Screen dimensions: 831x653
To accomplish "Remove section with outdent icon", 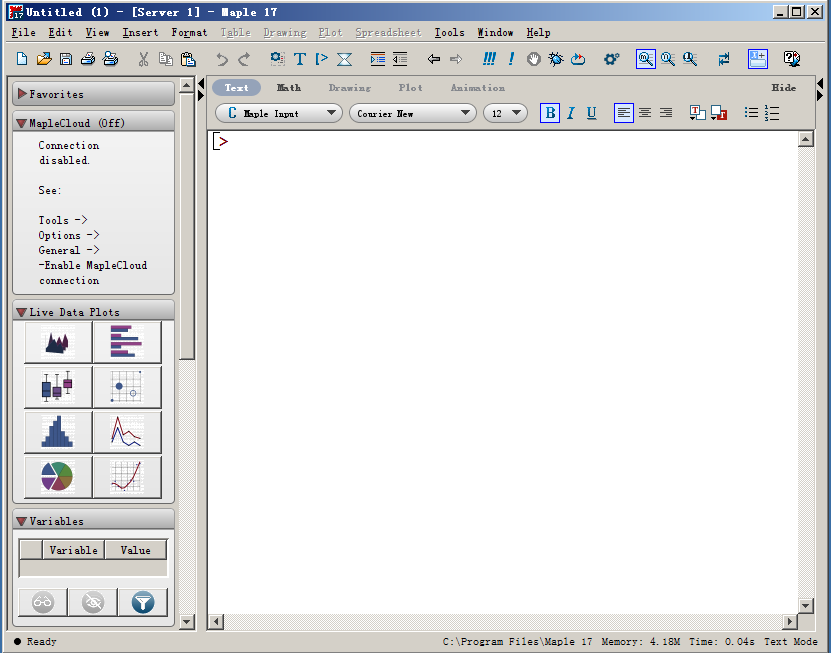I will click(x=400, y=59).
